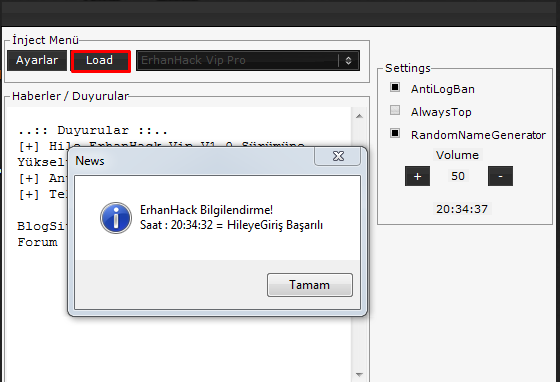Image resolution: width=560 pixels, height=382 pixels.
Task: Decrease volume with the minus button
Action: [x=500, y=176]
